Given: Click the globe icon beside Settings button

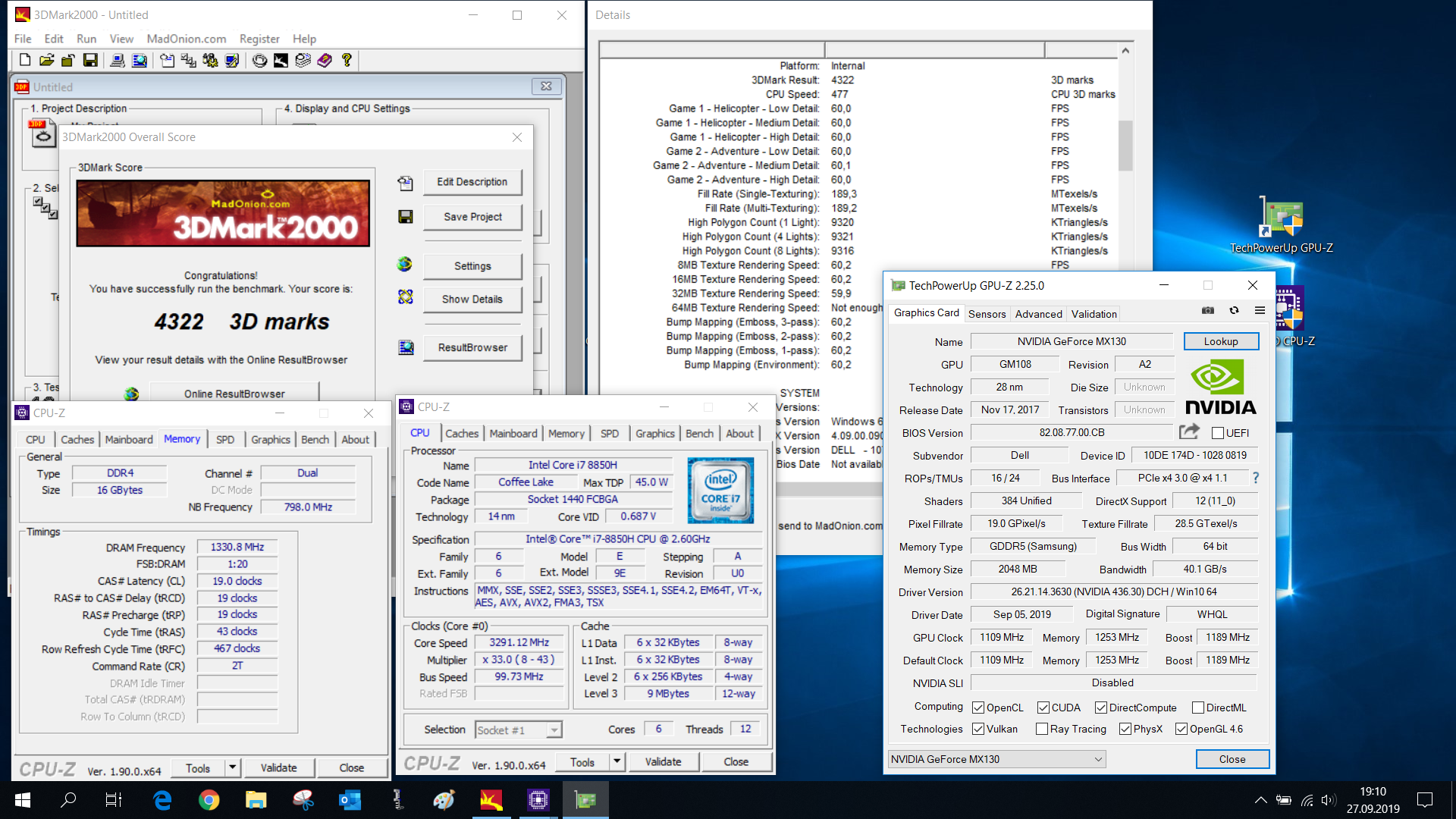Looking at the screenshot, I should [x=405, y=264].
